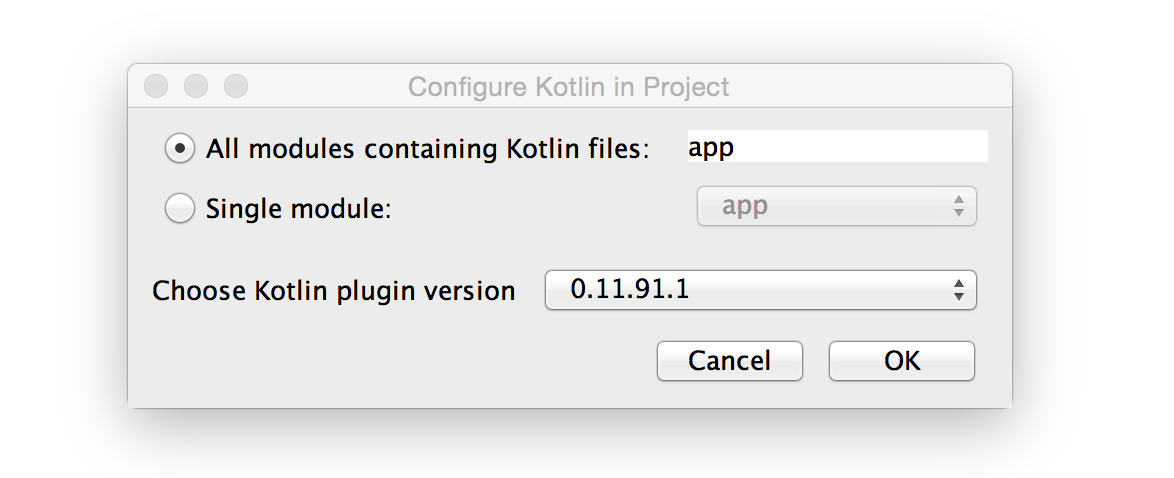Click the "All modules containing Kotlin files:" label text
1174x478 pixels.
[427, 149]
